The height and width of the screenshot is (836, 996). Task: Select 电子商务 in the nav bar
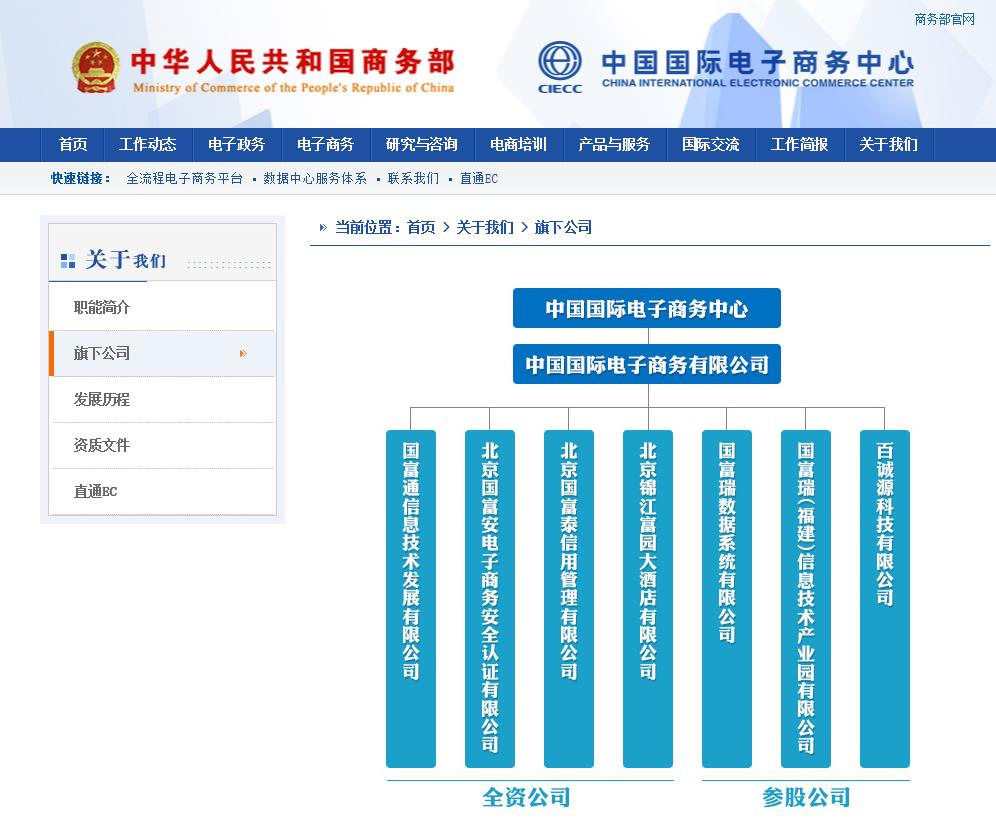point(325,145)
